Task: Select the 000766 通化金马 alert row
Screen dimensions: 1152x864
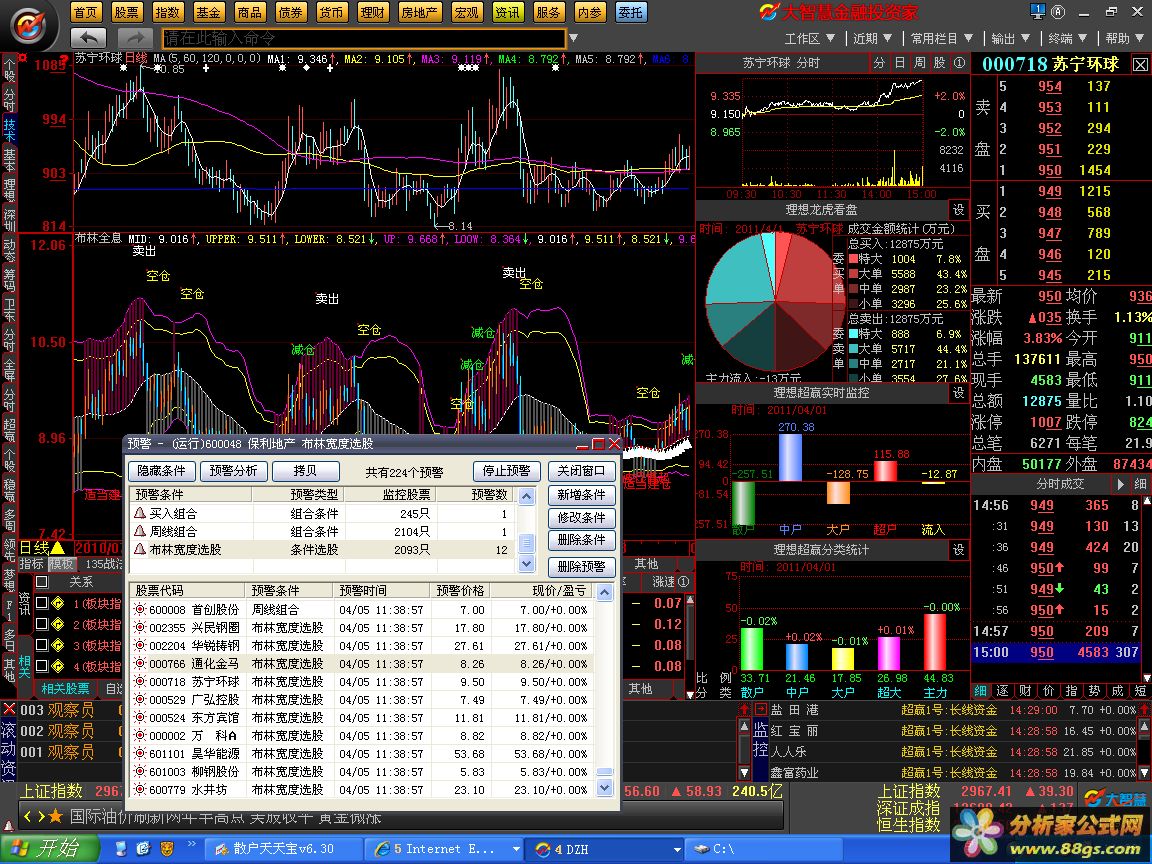Action: (x=361, y=663)
